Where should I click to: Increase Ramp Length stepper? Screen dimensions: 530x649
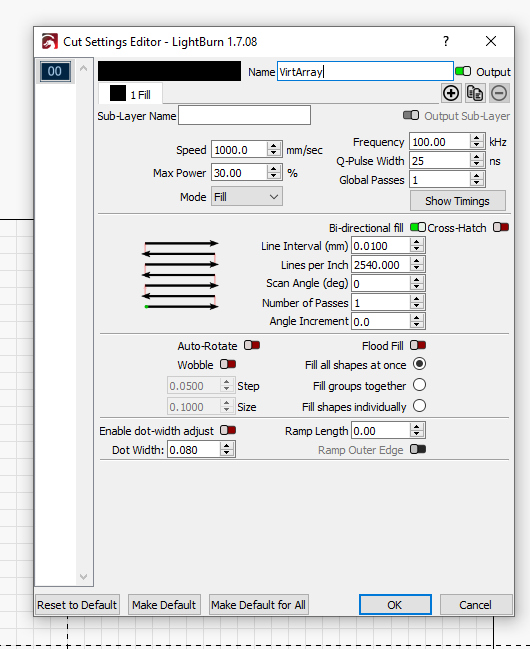[417, 427]
